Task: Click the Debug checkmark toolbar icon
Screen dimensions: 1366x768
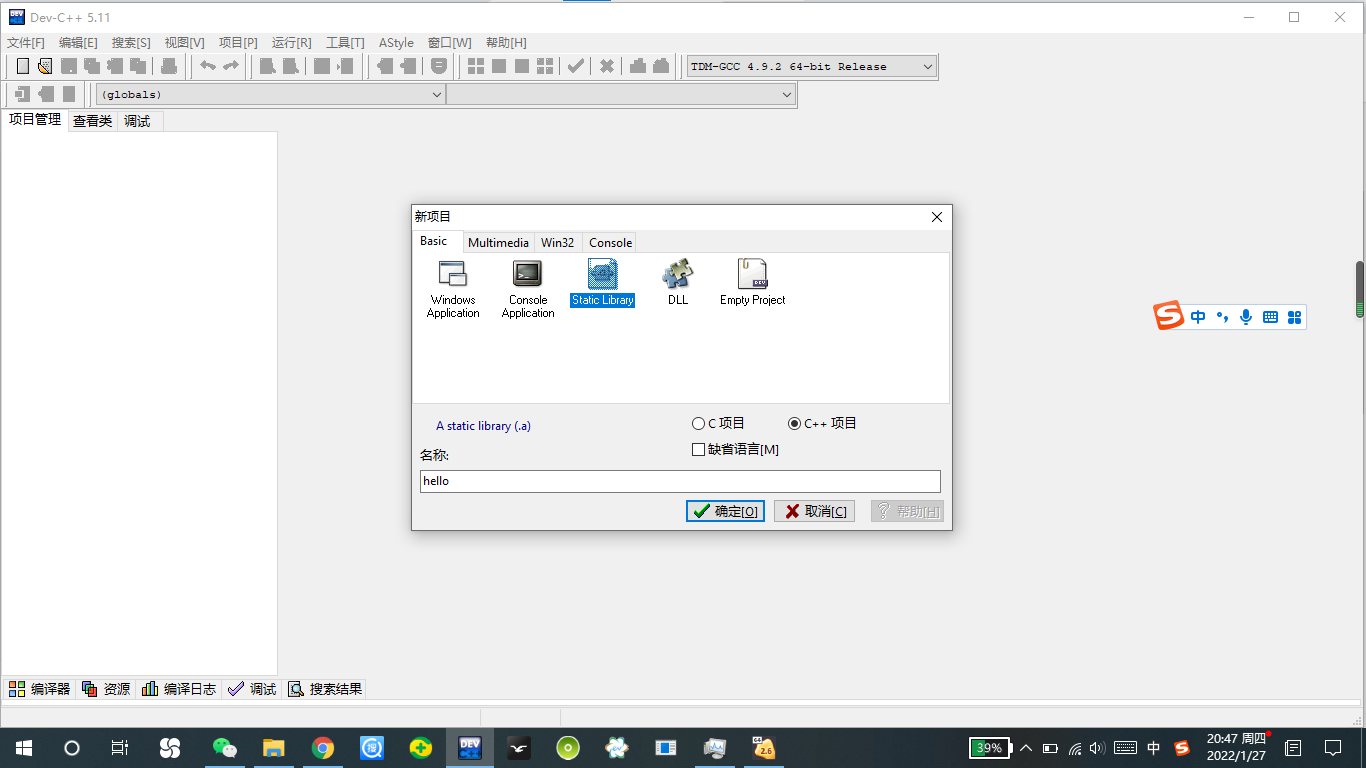Action: (576, 66)
